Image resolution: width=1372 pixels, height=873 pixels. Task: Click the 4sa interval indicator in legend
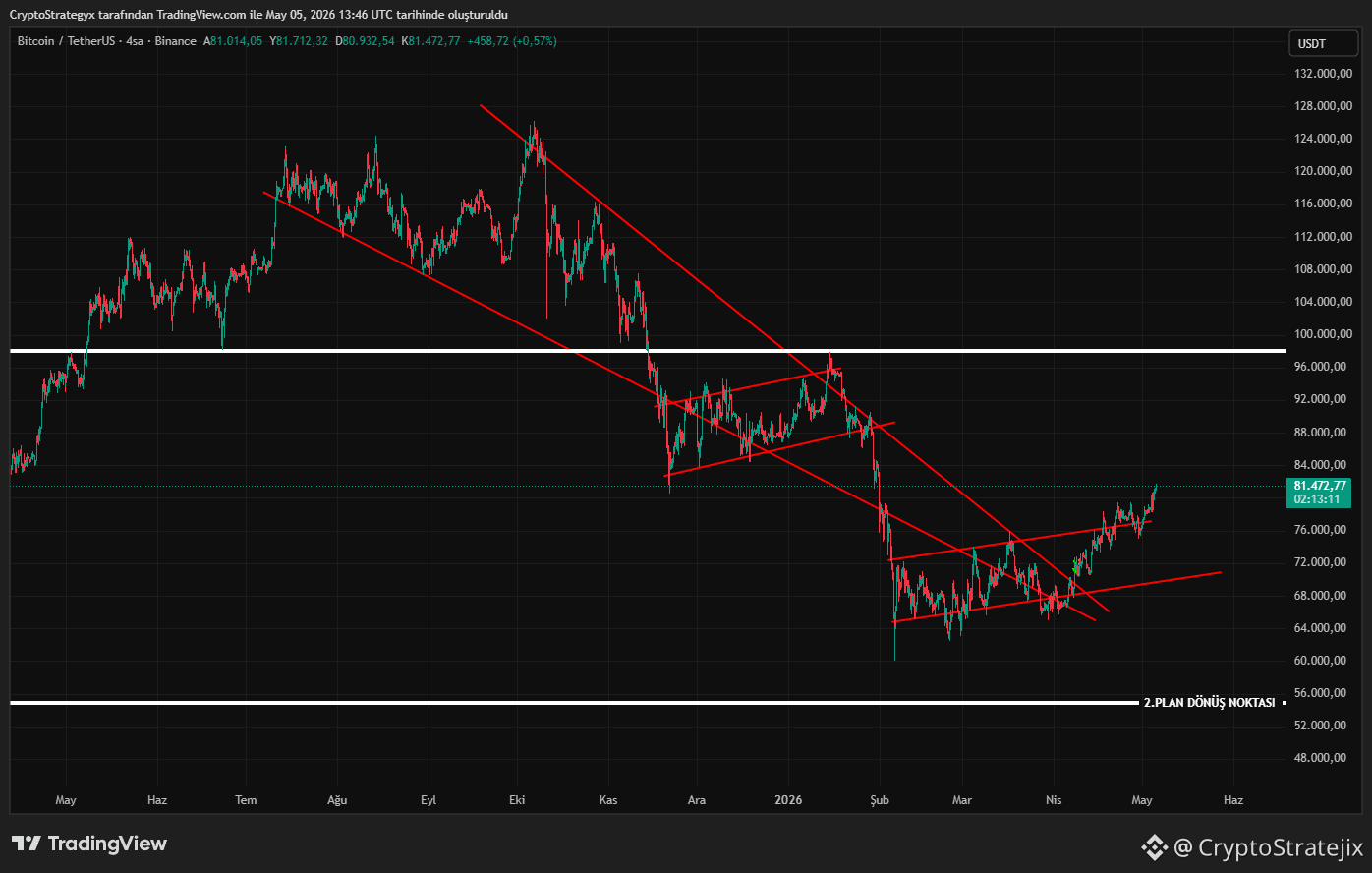(135, 41)
